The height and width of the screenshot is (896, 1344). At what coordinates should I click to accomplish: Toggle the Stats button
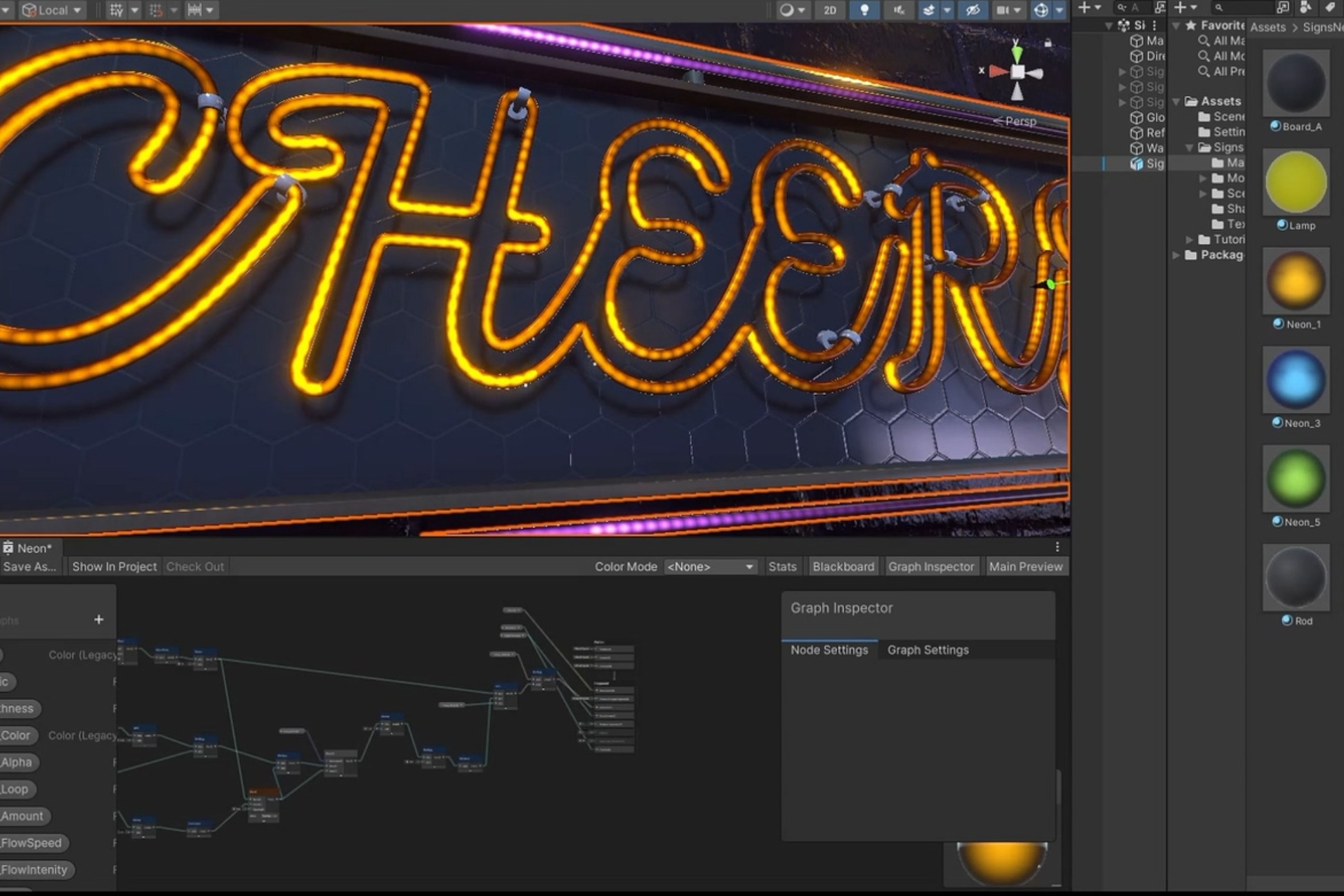[x=782, y=567]
